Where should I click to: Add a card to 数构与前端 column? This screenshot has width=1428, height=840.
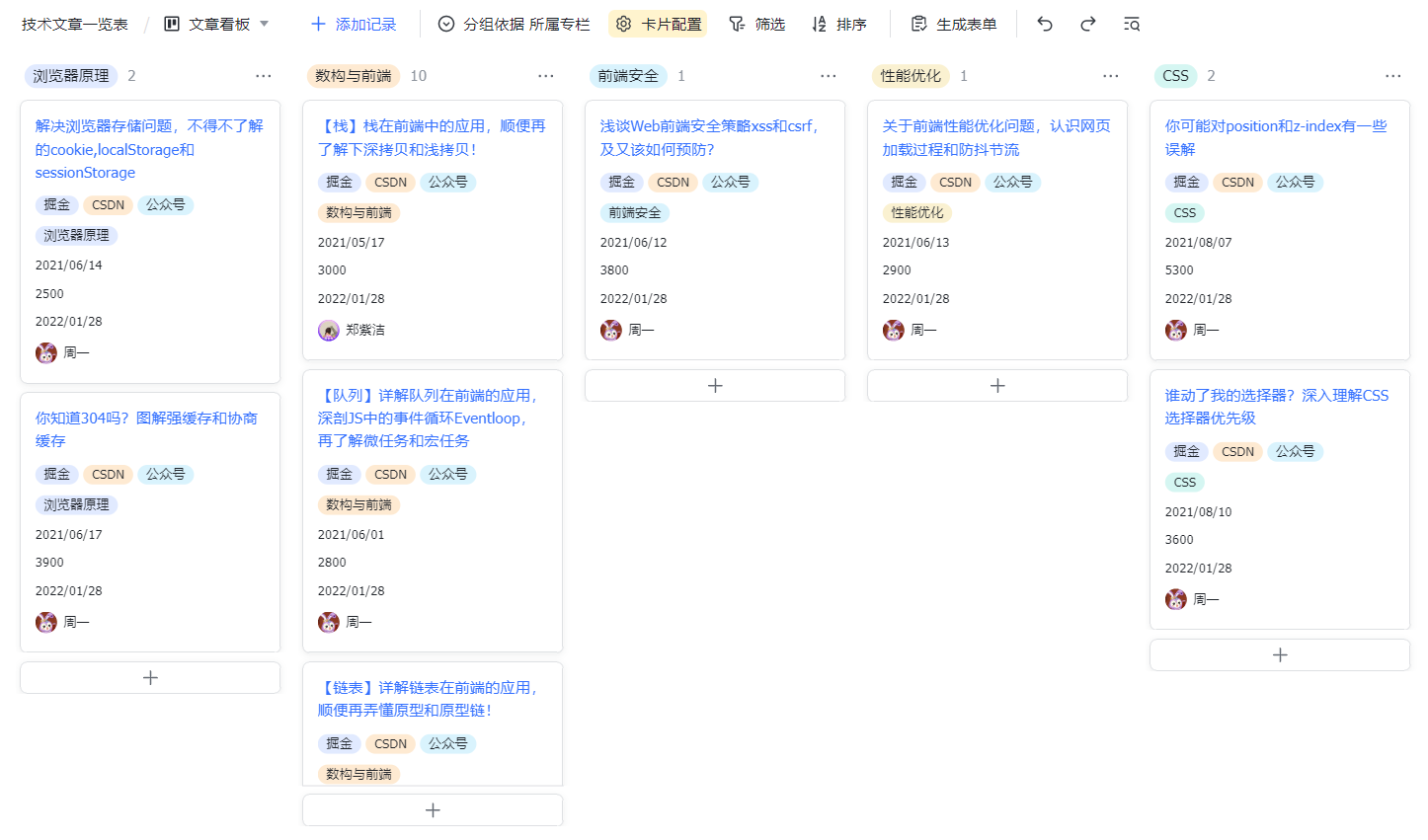[x=433, y=810]
